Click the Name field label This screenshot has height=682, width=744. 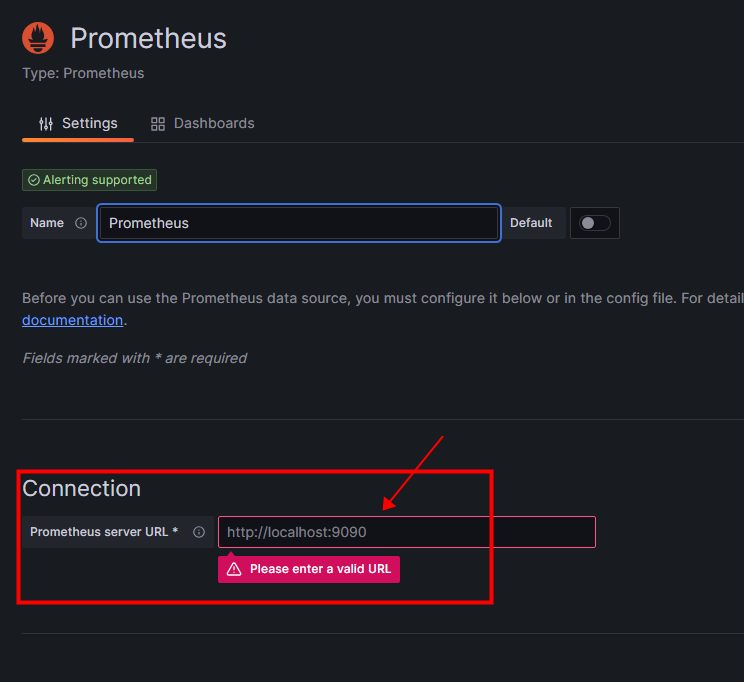[x=47, y=223]
